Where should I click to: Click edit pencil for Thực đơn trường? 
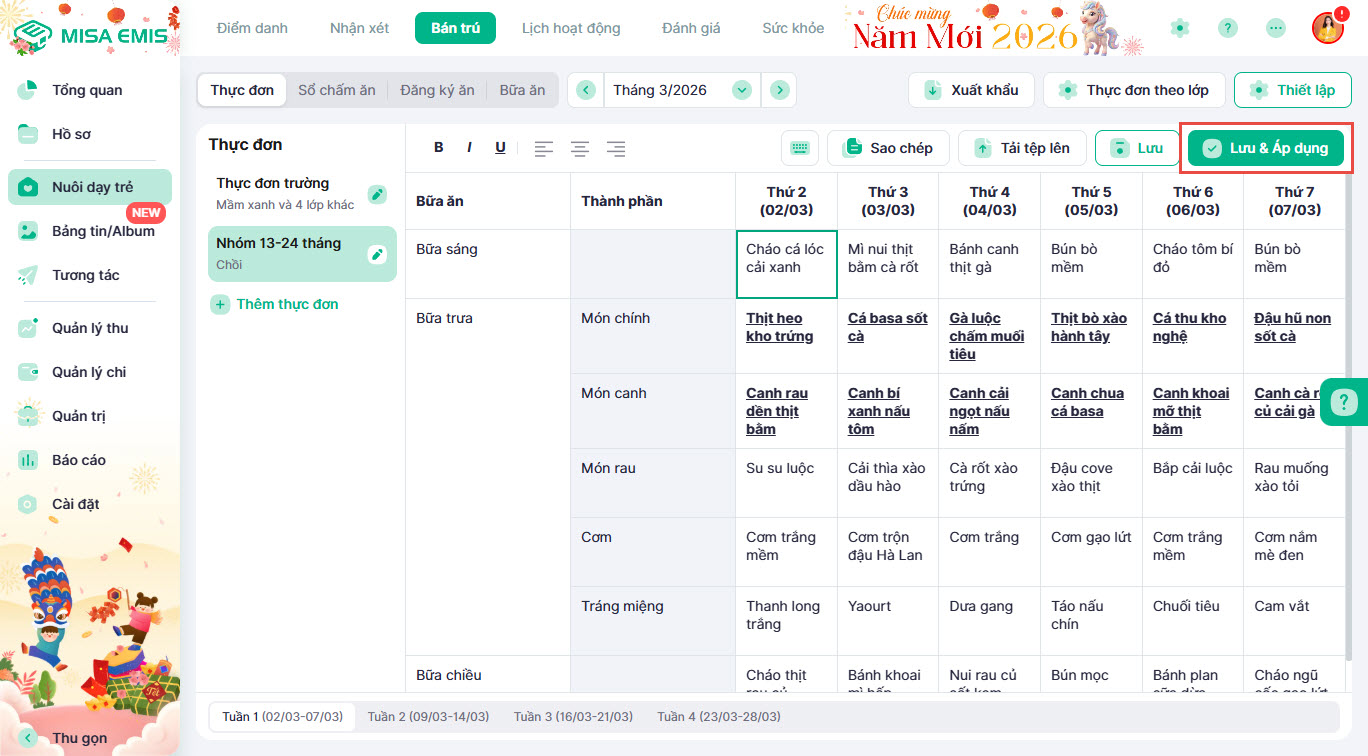pos(377,194)
